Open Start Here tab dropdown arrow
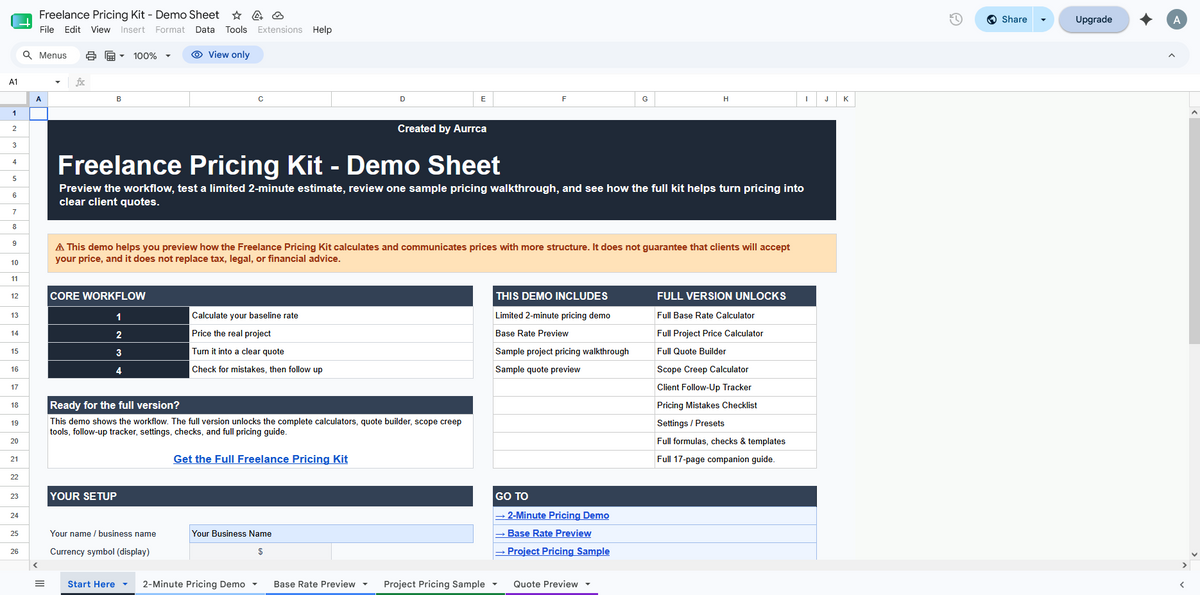 pos(125,584)
